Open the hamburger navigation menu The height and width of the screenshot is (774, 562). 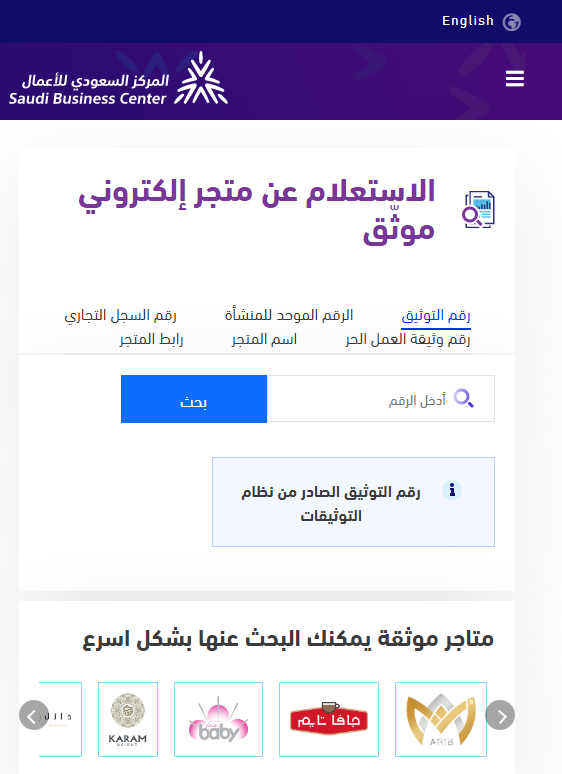coord(515,78)
